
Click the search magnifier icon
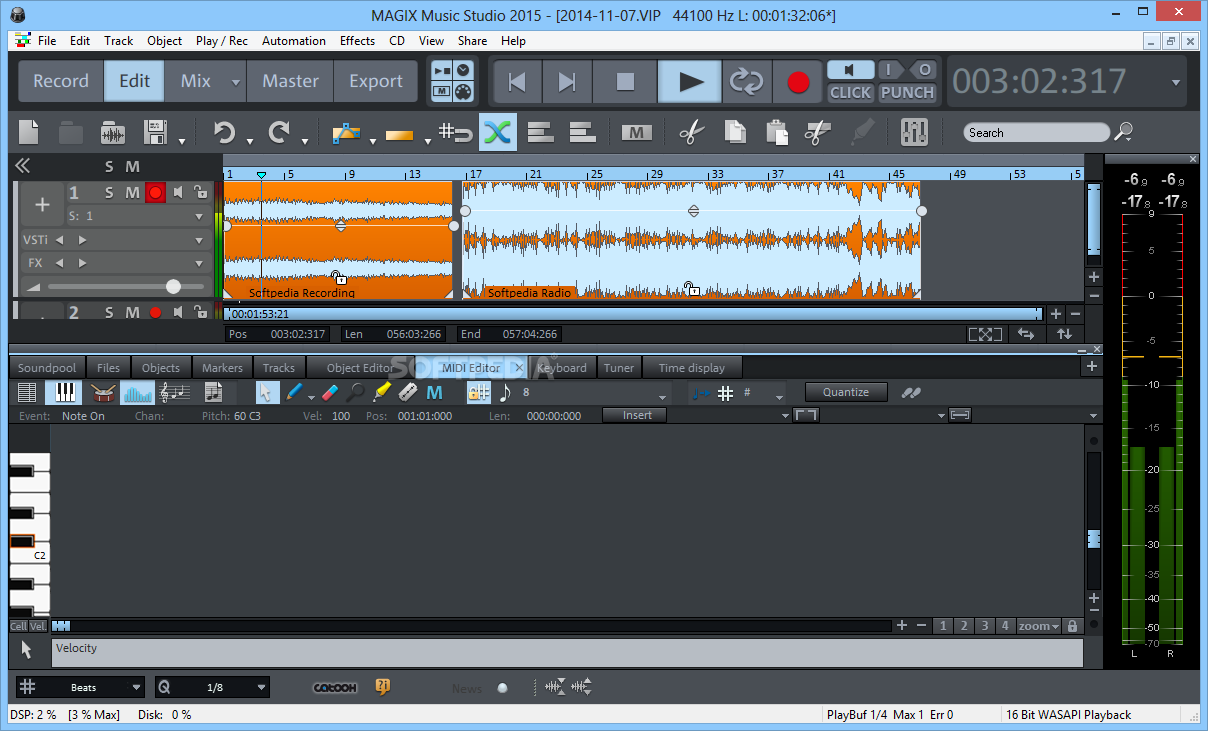point(1124,132)
